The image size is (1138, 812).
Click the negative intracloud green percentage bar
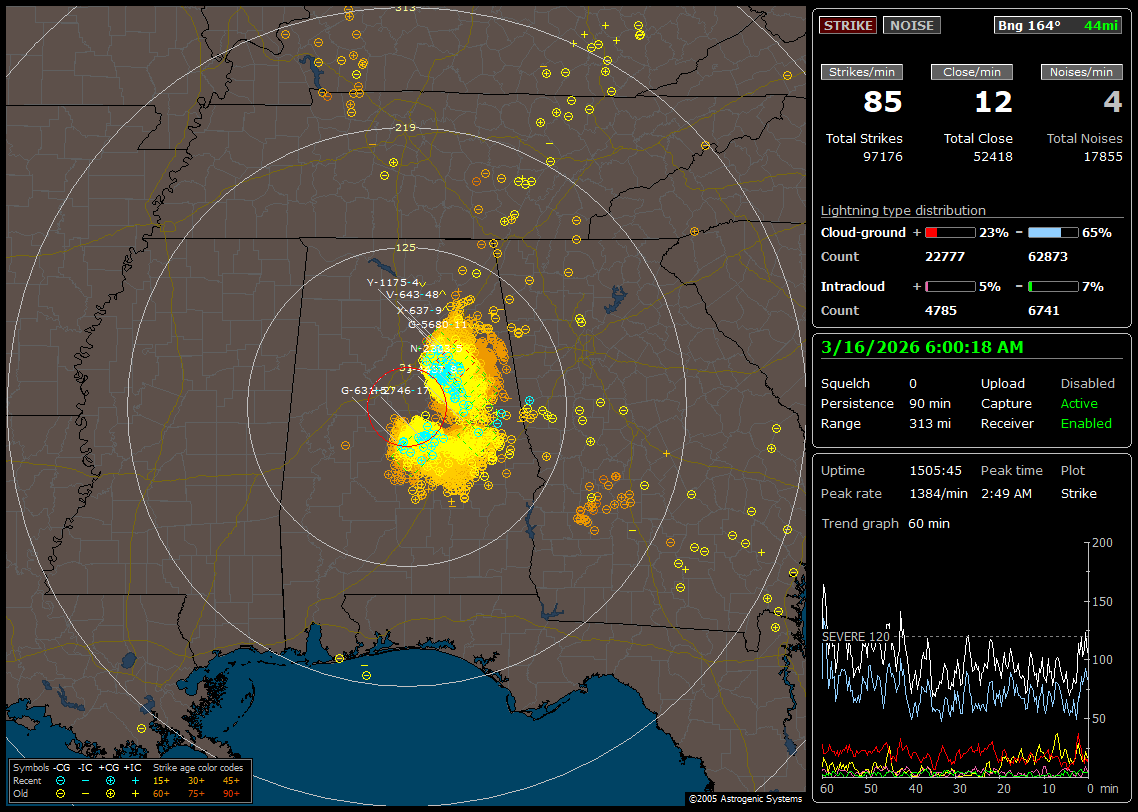[1052, 286]
